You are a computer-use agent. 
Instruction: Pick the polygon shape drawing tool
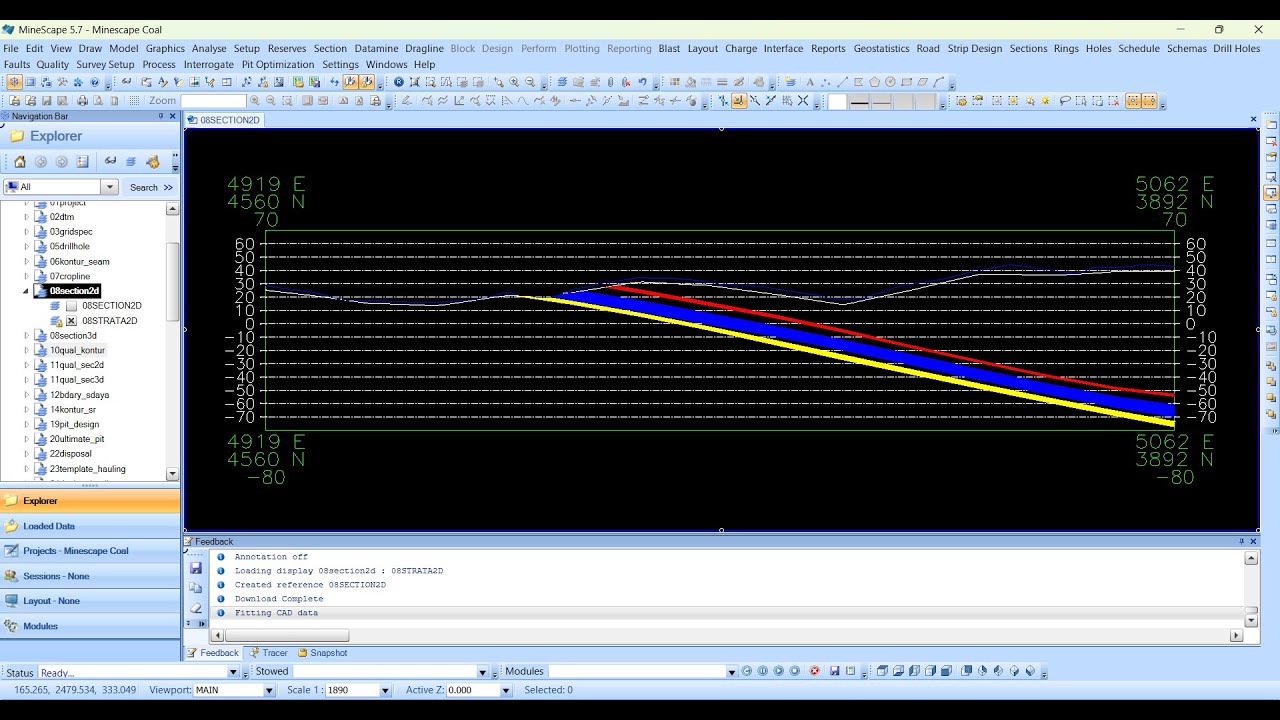pos(874,82)
